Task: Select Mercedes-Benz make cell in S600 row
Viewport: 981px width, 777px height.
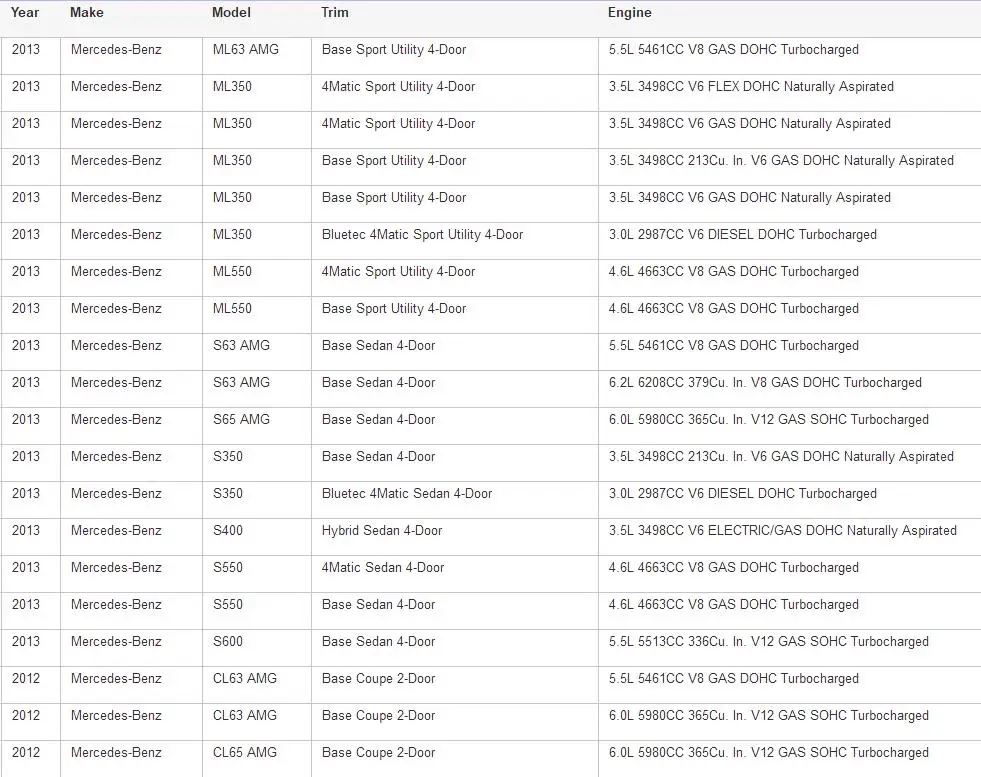Action: 131,647
